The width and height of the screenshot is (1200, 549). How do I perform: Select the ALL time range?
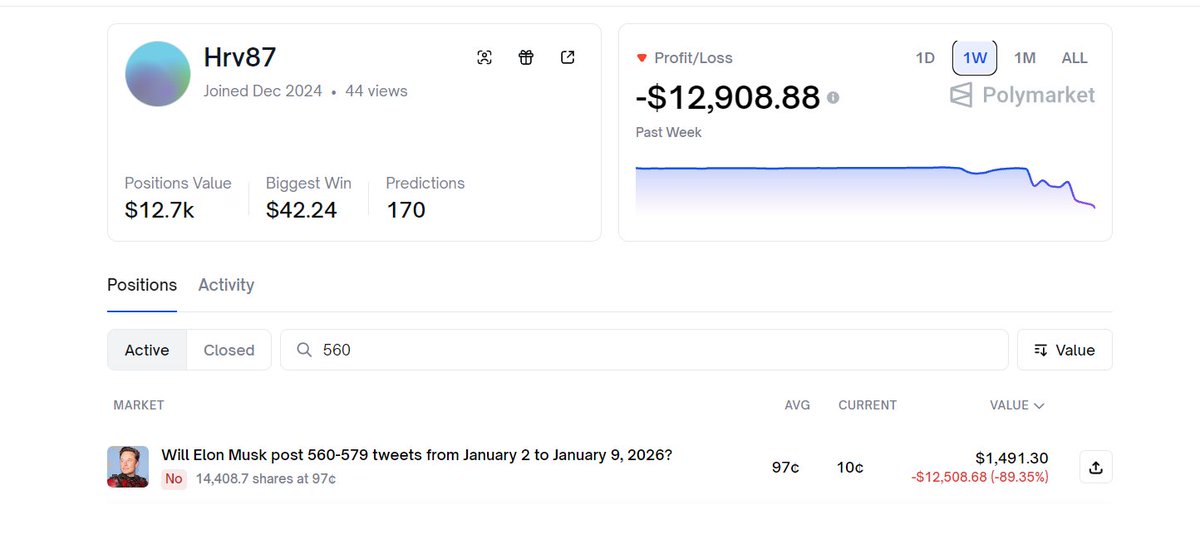(x=1074, y=58)
